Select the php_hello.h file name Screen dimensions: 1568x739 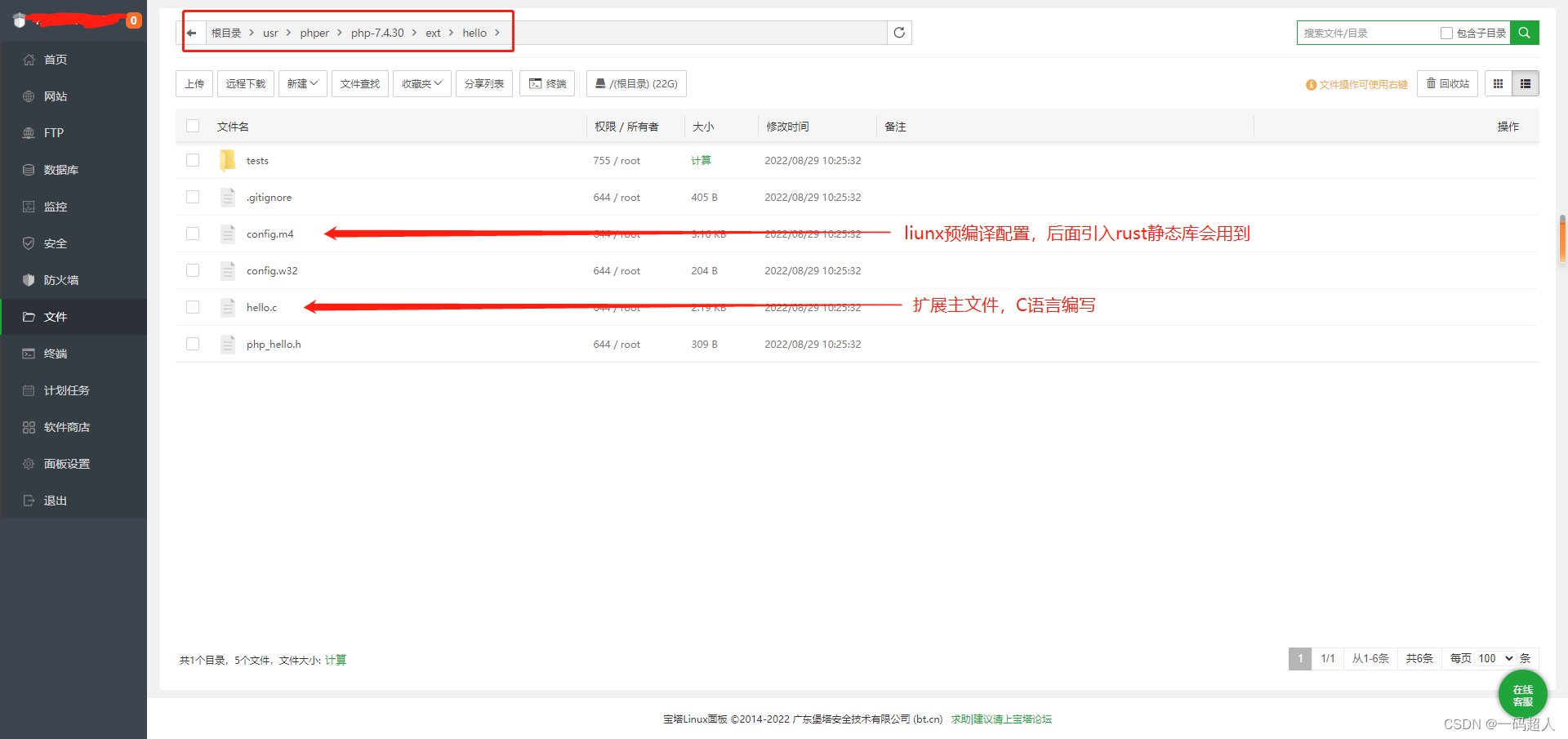[274, 344]
